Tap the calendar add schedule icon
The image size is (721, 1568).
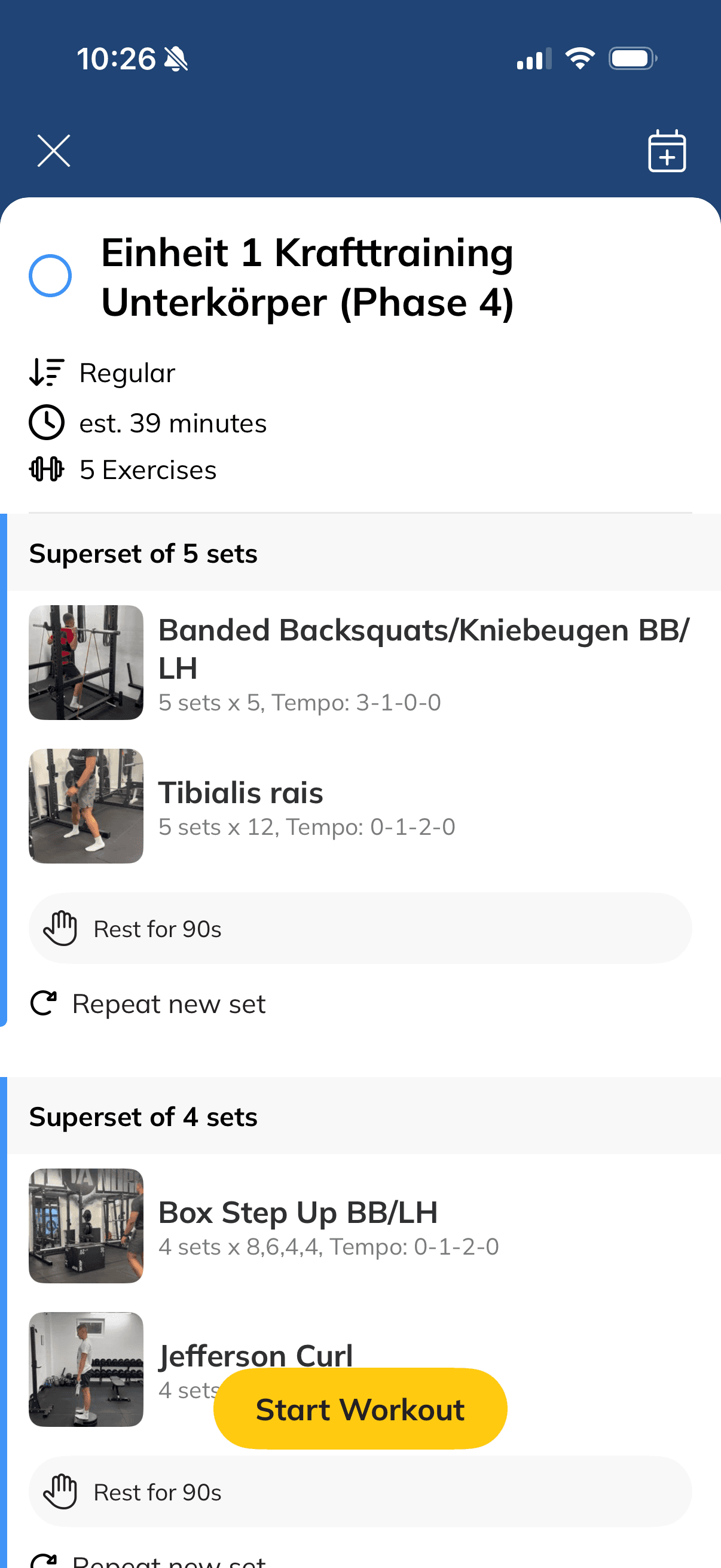[666, 151]
